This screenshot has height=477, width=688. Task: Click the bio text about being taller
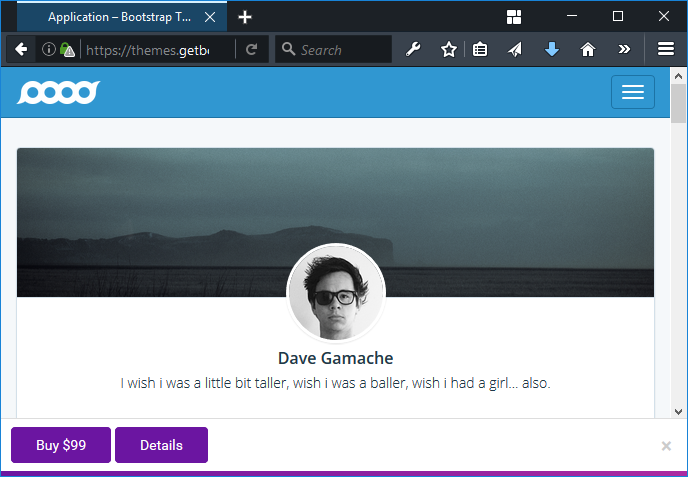pos(335,383)
